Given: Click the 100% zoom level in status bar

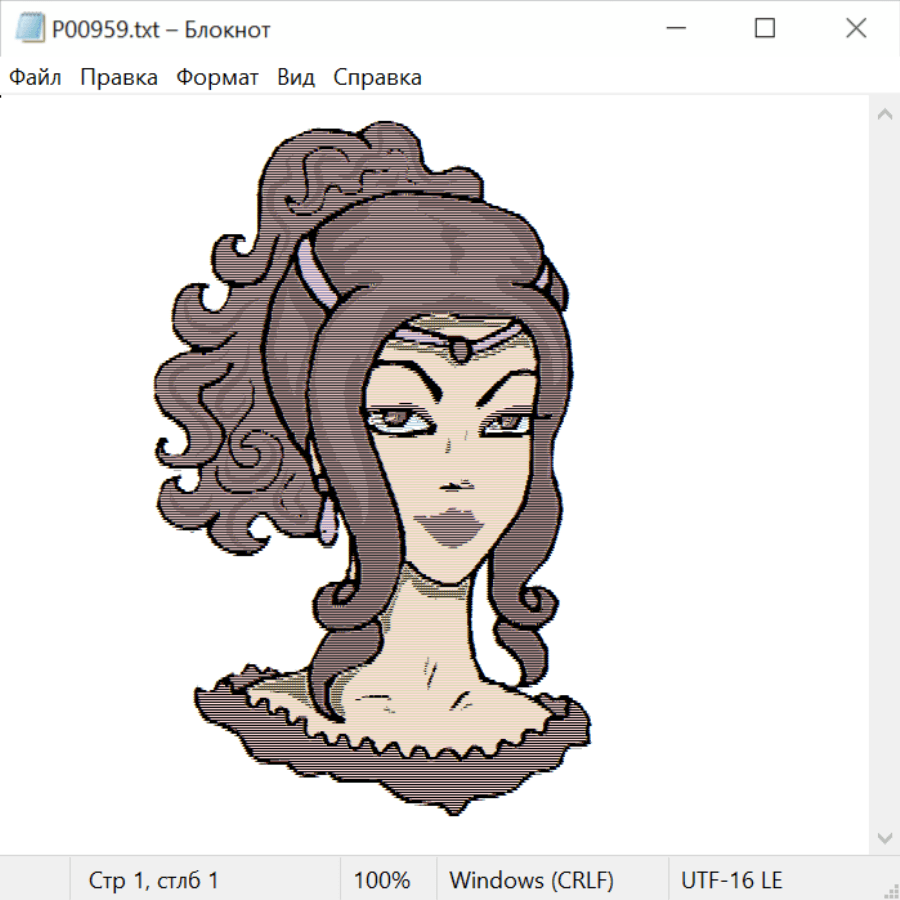Looking at the screenshot, I should point(382,880).
